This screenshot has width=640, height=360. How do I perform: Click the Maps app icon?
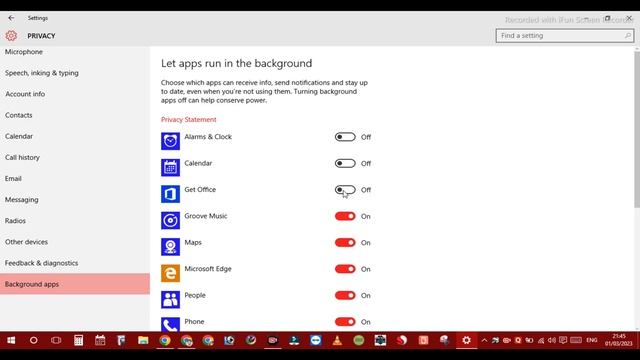tap(170, 247)
